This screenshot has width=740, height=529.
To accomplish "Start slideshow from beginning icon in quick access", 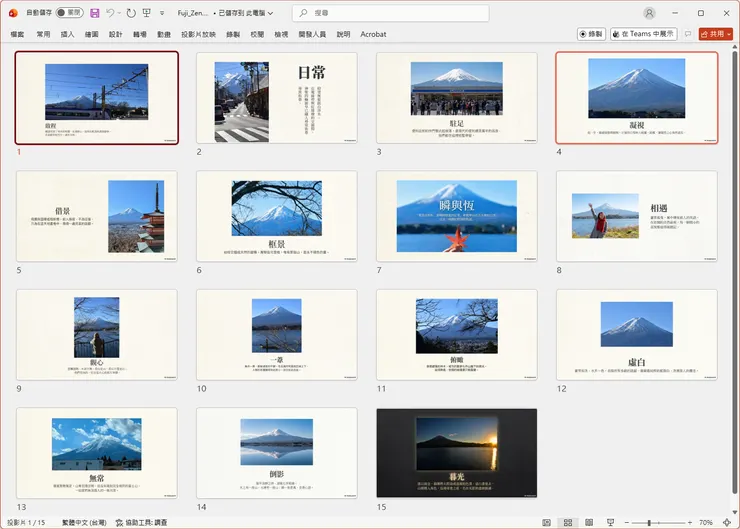I will [146, 13].
